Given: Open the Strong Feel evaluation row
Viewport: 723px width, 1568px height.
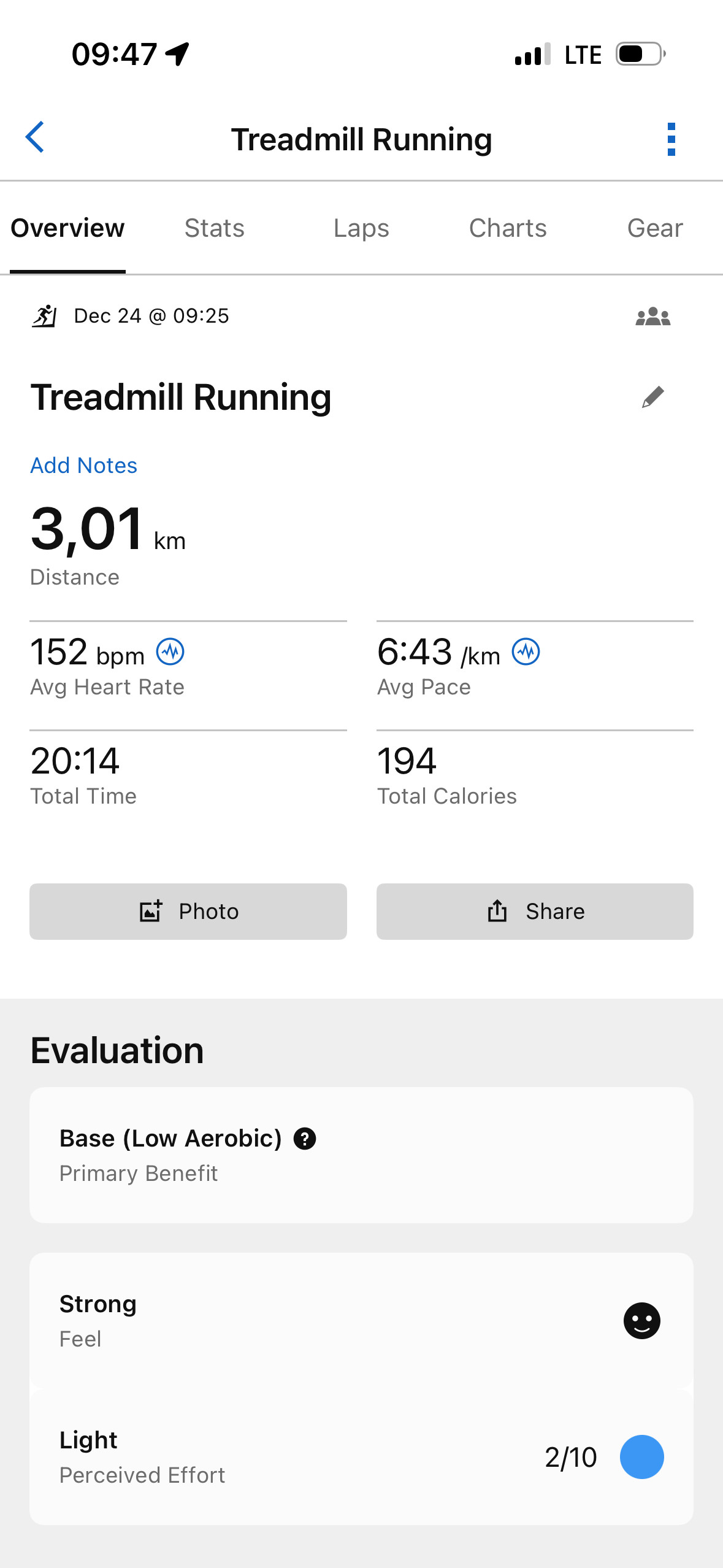Looking at the screenshot, I should pyautogui.click(x=361, y=1321).
